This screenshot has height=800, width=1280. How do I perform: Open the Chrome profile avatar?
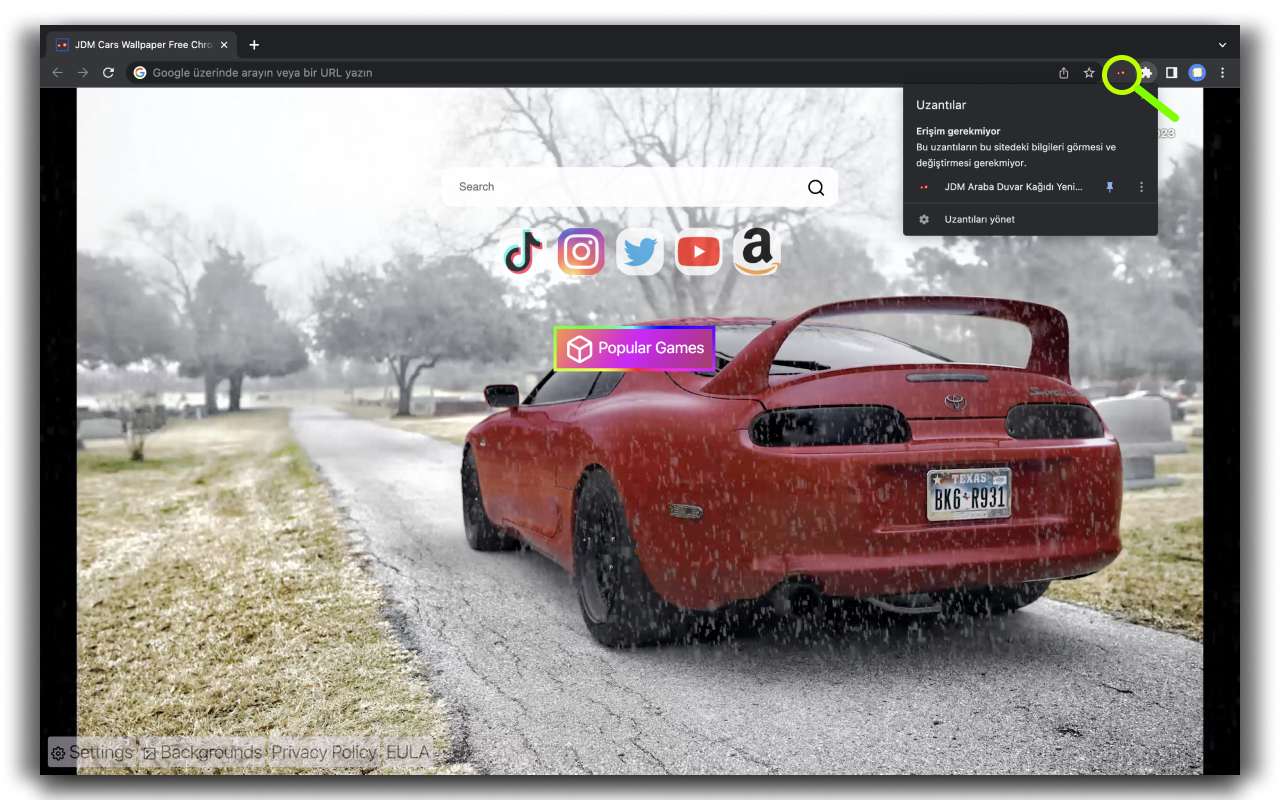(1197, 73)
